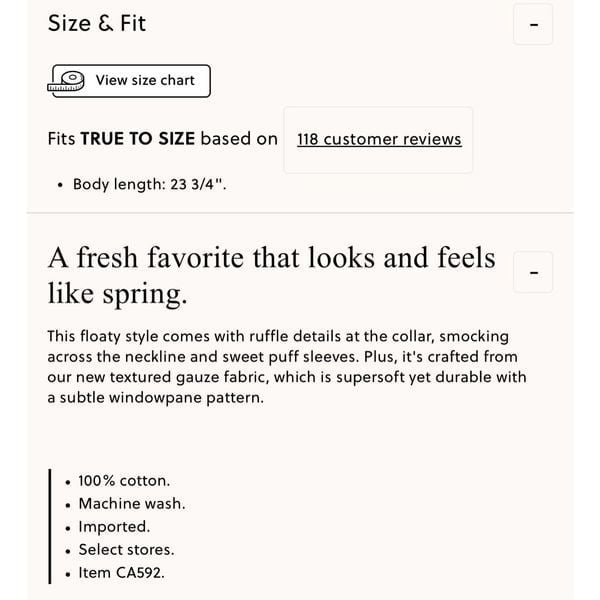Click the Select stores list item

[126, 550]
